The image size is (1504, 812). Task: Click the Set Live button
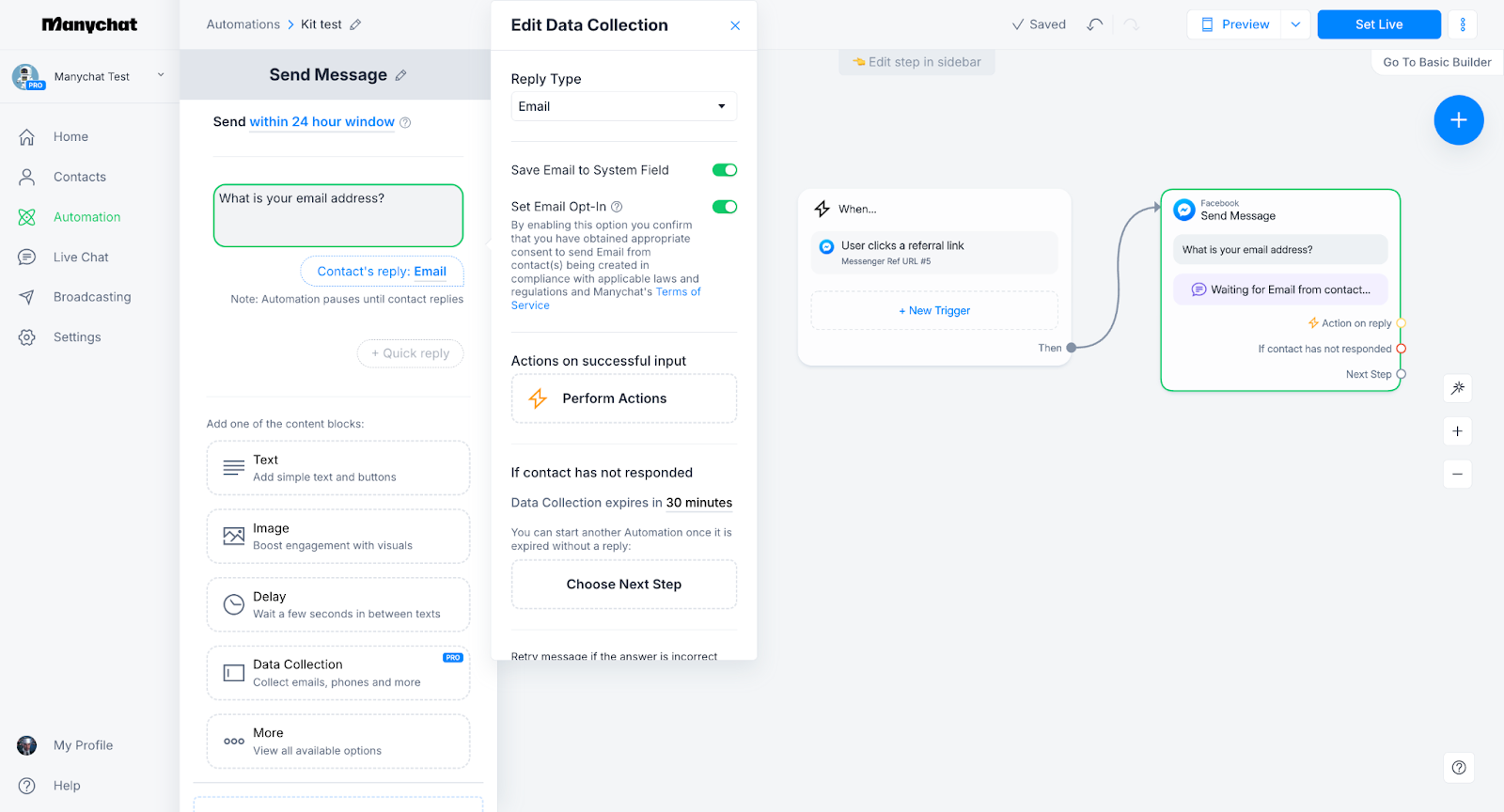(1378, 24)
